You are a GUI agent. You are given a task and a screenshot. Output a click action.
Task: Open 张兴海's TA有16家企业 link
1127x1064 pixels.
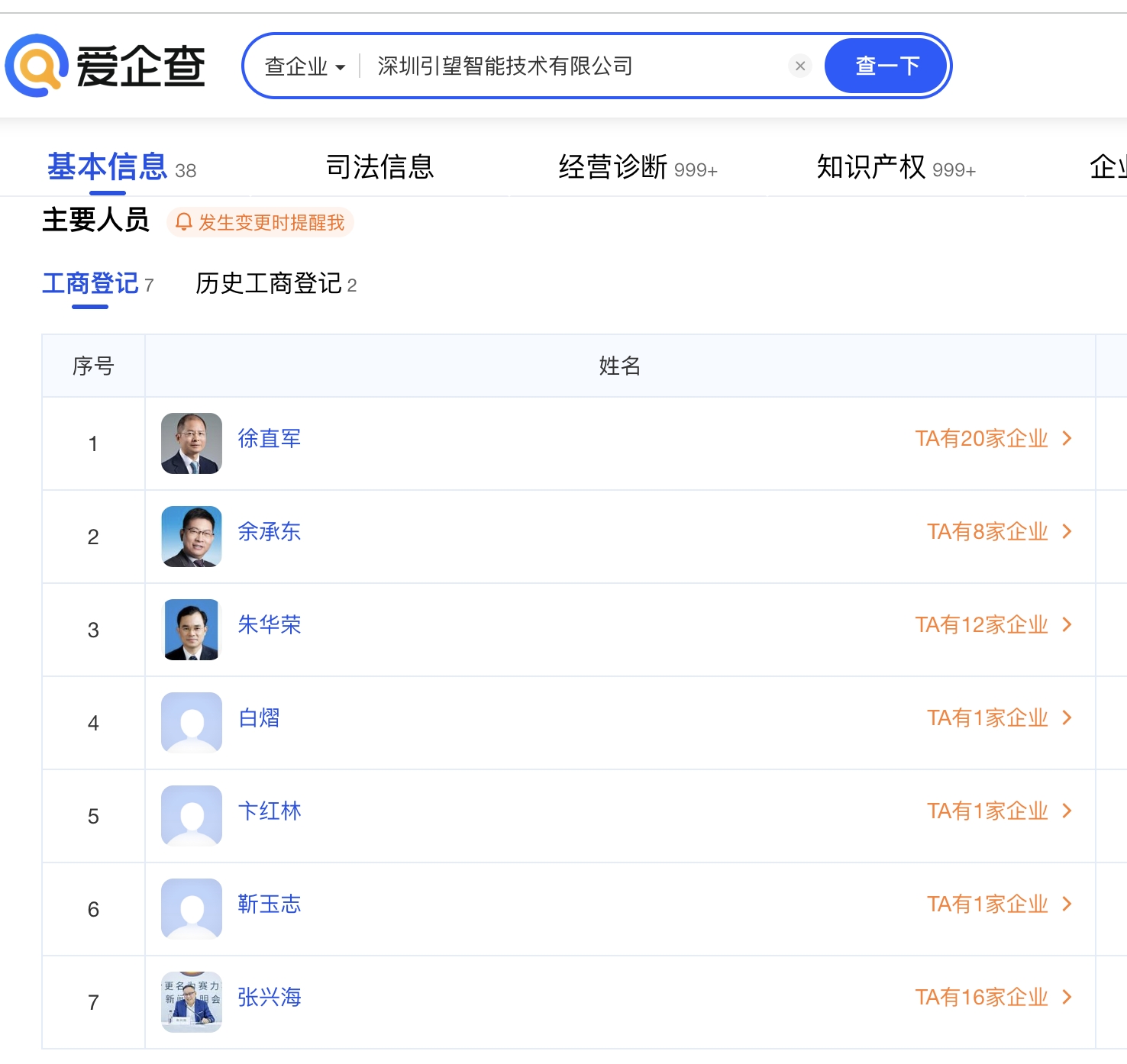pos(993,997)
